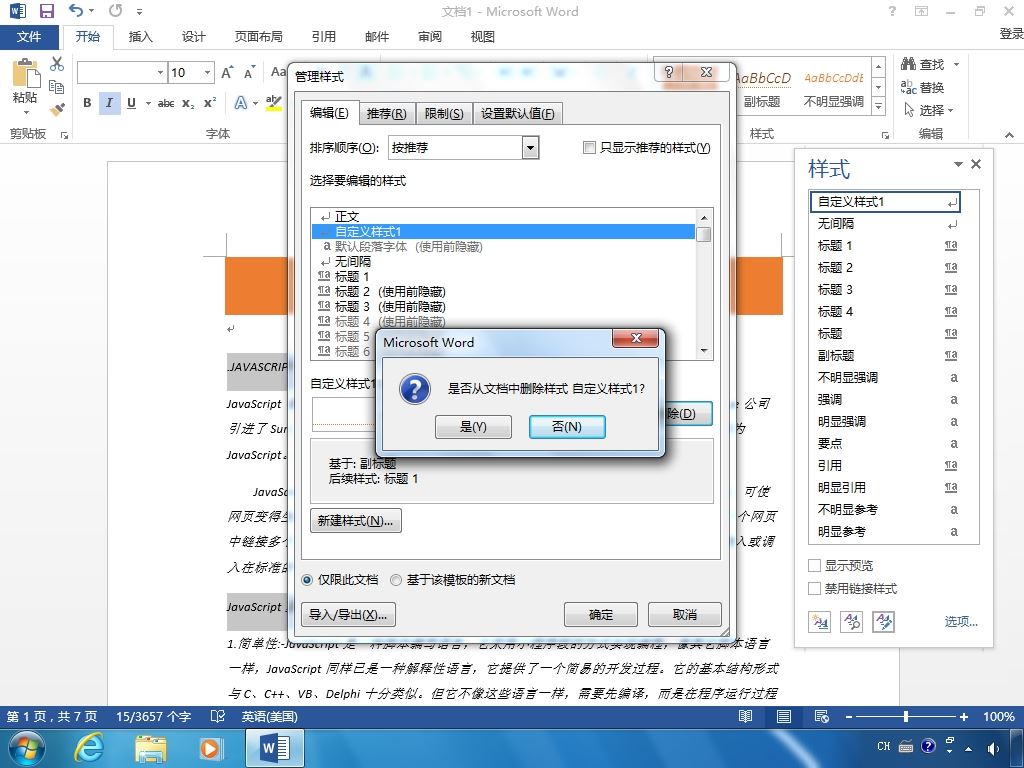Open the Styles pane options dropdown arrow
Viewport: 1024px width, 768px height.
click(958, 165)
